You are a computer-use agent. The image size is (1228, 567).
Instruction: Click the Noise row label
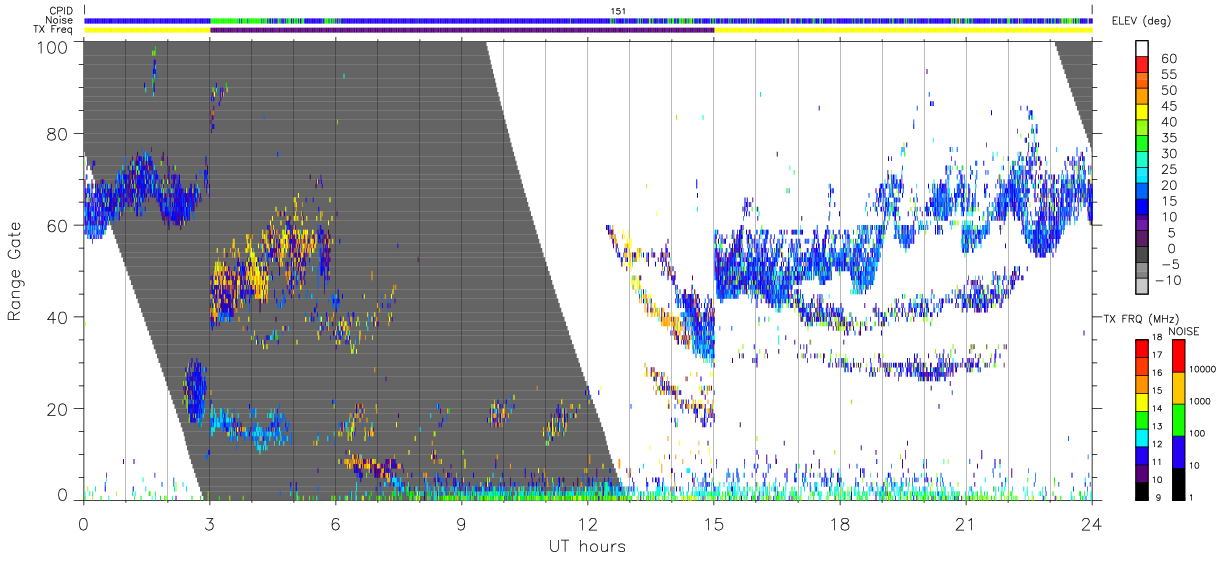point(61,20)
